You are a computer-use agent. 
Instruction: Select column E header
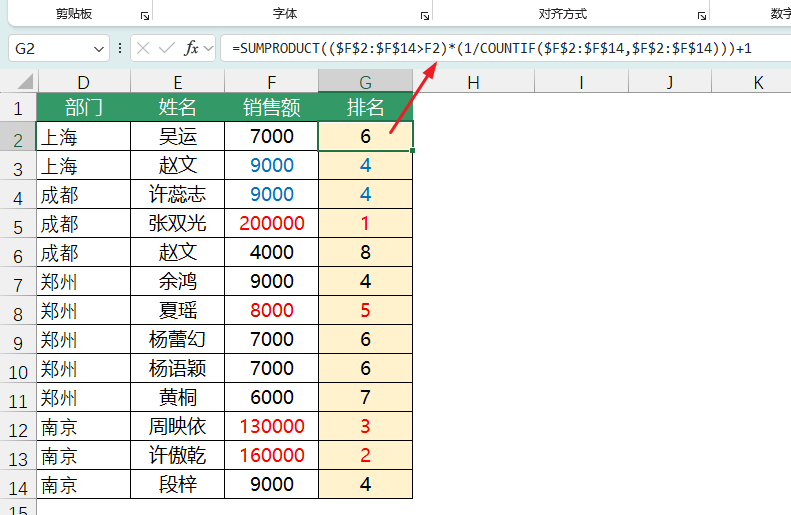(178, 82)
